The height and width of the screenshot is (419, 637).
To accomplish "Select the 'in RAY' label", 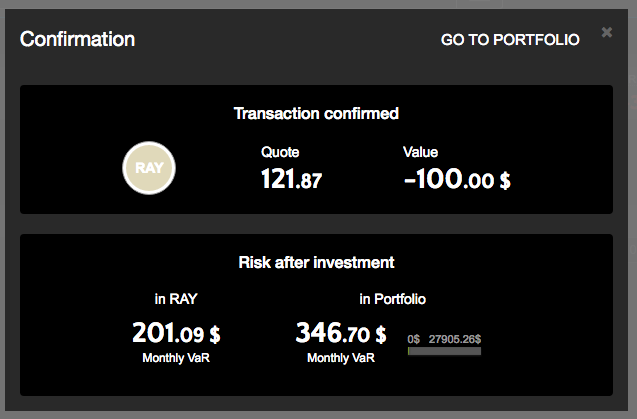I will pos(174,298).
